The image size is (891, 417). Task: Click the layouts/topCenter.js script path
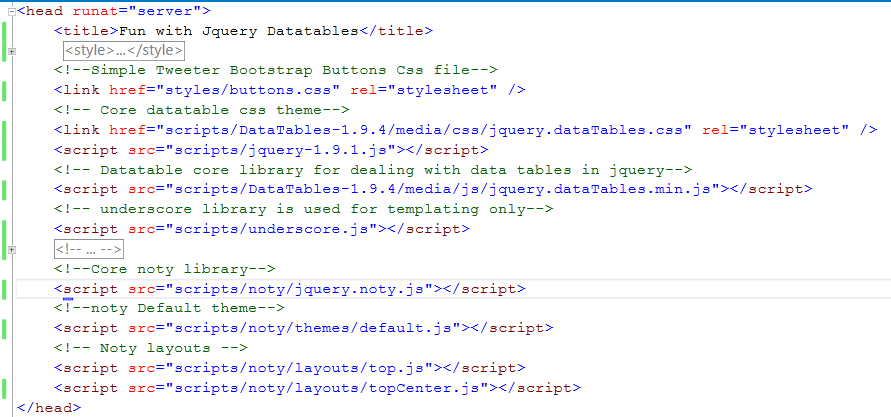pyautogui.click(x=327, y=388)
